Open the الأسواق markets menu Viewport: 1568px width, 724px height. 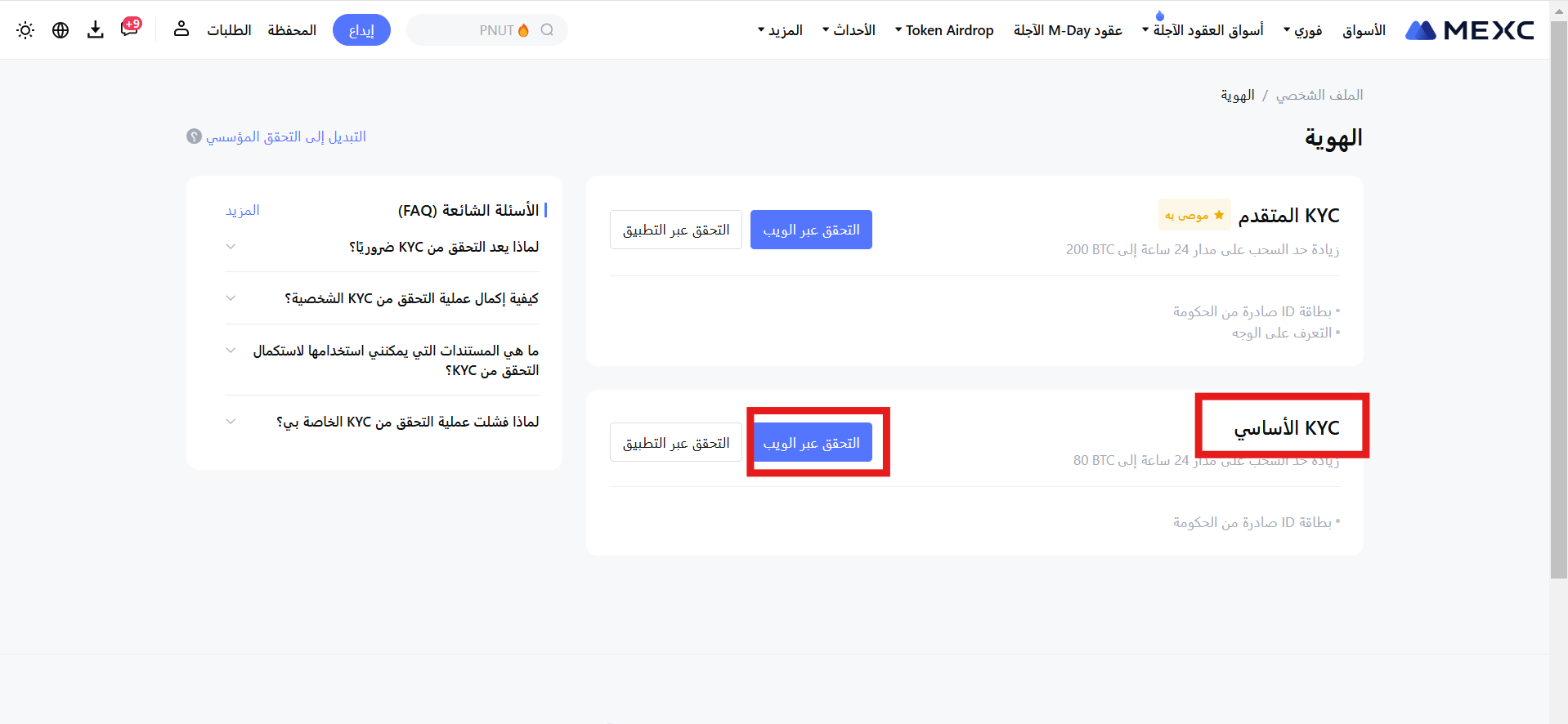(1364, 30)
